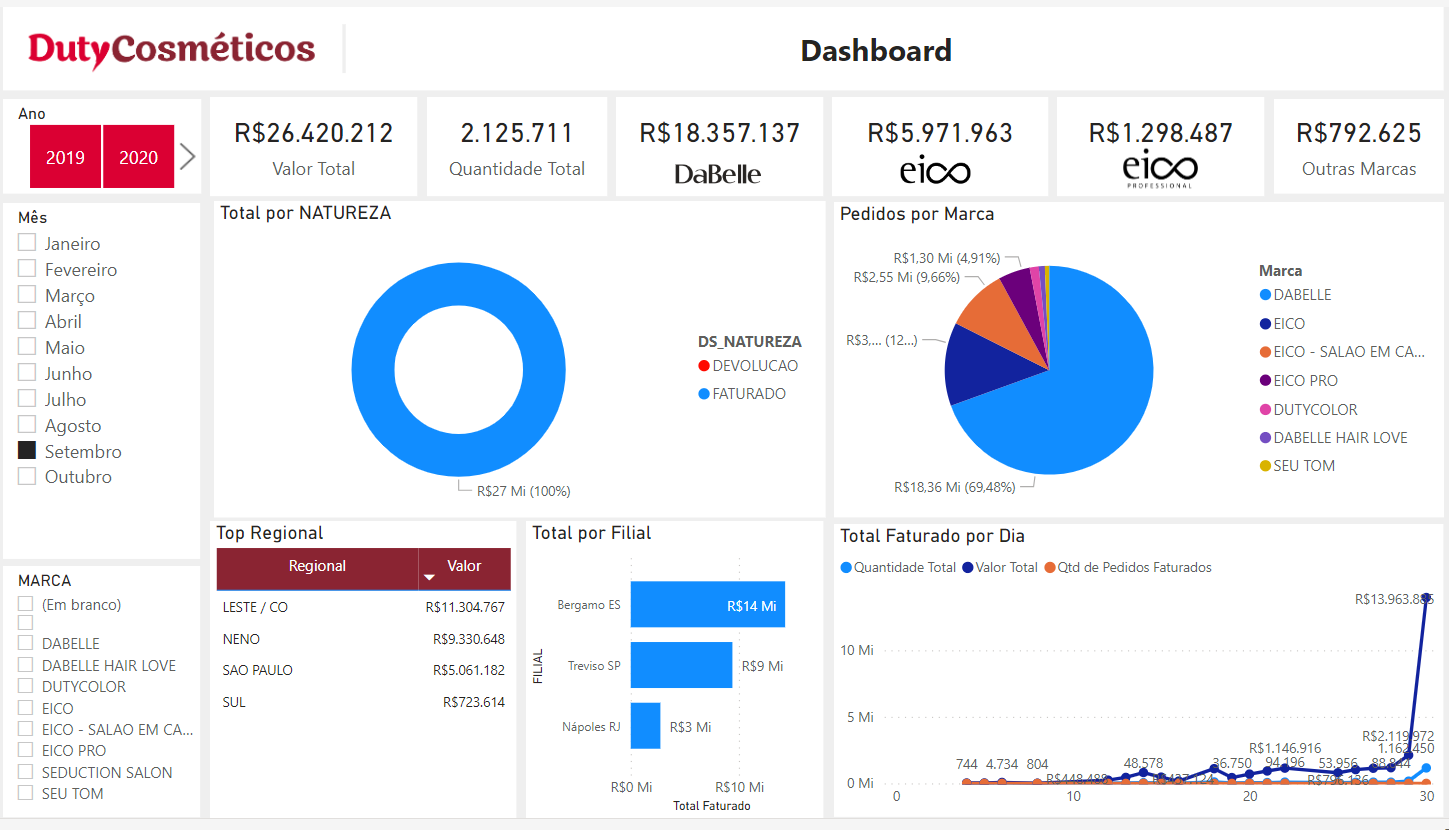The image size is (1449, 830).
Task: Click the Quantidade Total line legend
Action: point(898,567)
